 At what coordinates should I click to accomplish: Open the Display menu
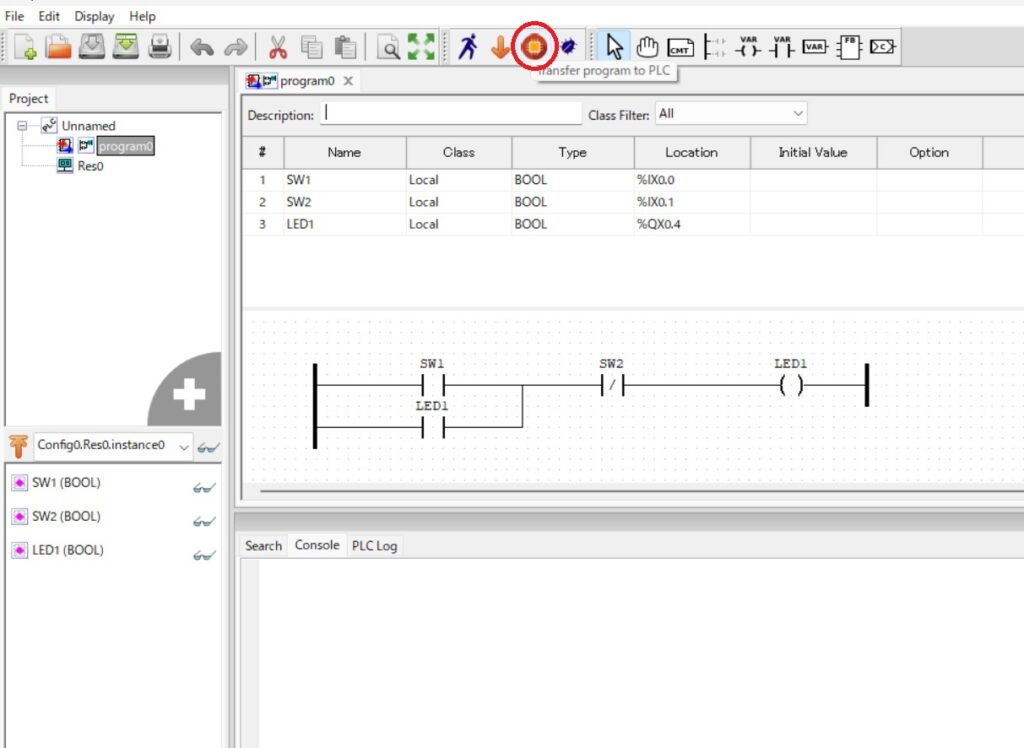(x=94, y=16)
